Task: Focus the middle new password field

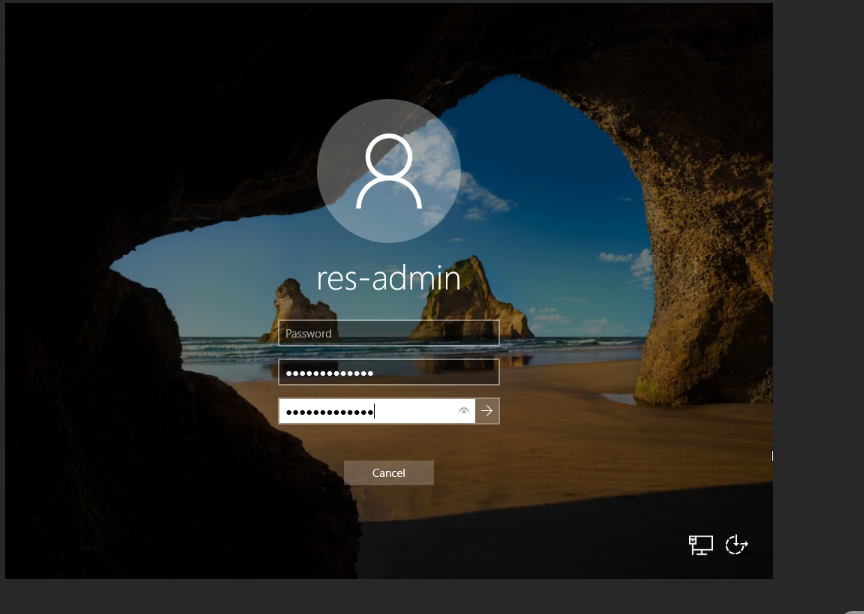Action: pyautogui.click(x=389, y=372)
